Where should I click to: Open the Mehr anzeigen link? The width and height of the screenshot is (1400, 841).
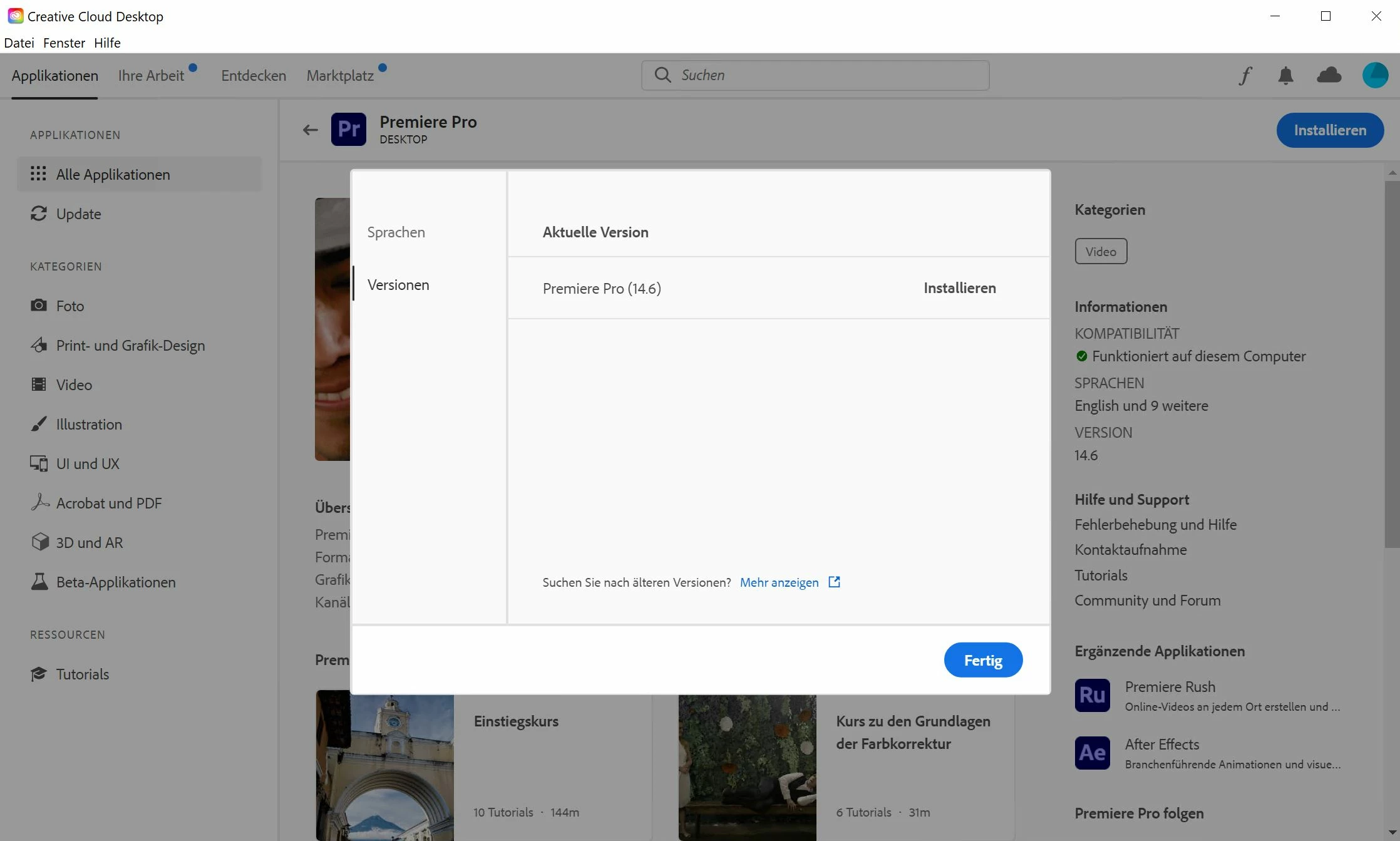click(779, 582)
